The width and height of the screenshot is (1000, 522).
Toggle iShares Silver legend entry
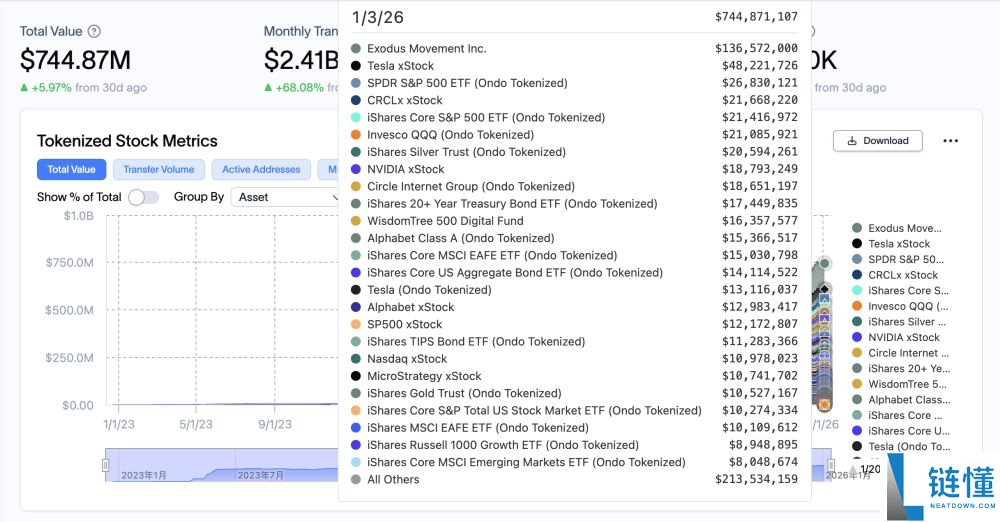point(899,322)
